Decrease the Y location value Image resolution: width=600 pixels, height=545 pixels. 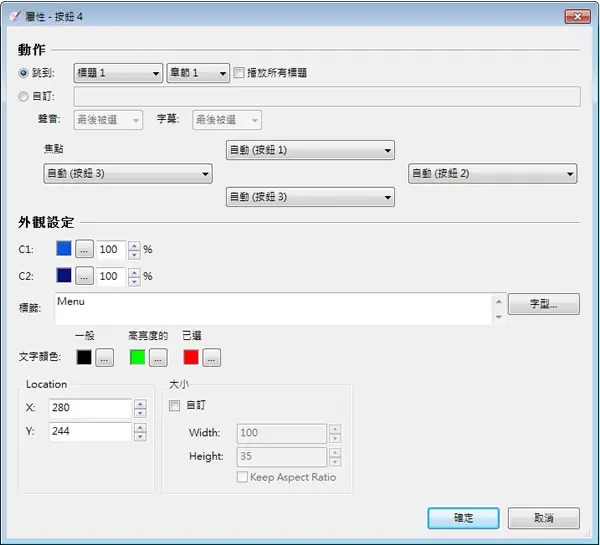[x=140, y=436]
